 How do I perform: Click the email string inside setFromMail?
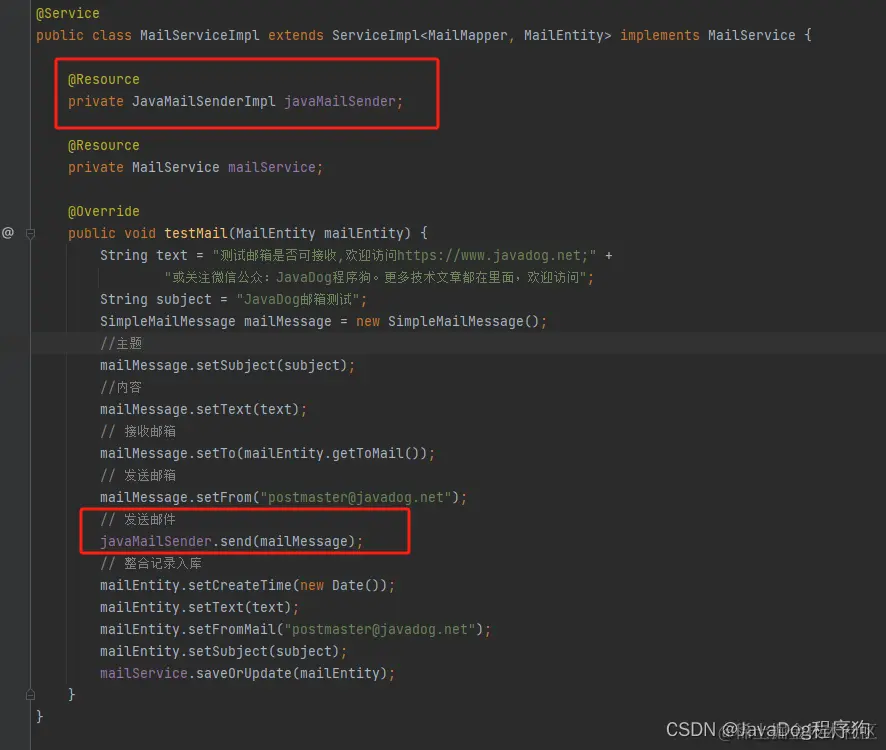point(380,630)
